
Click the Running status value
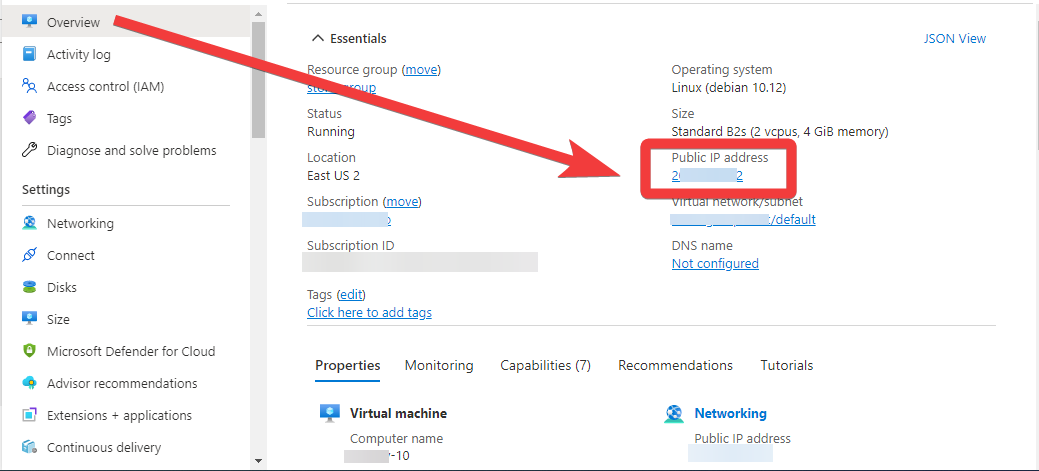point(331,131)
